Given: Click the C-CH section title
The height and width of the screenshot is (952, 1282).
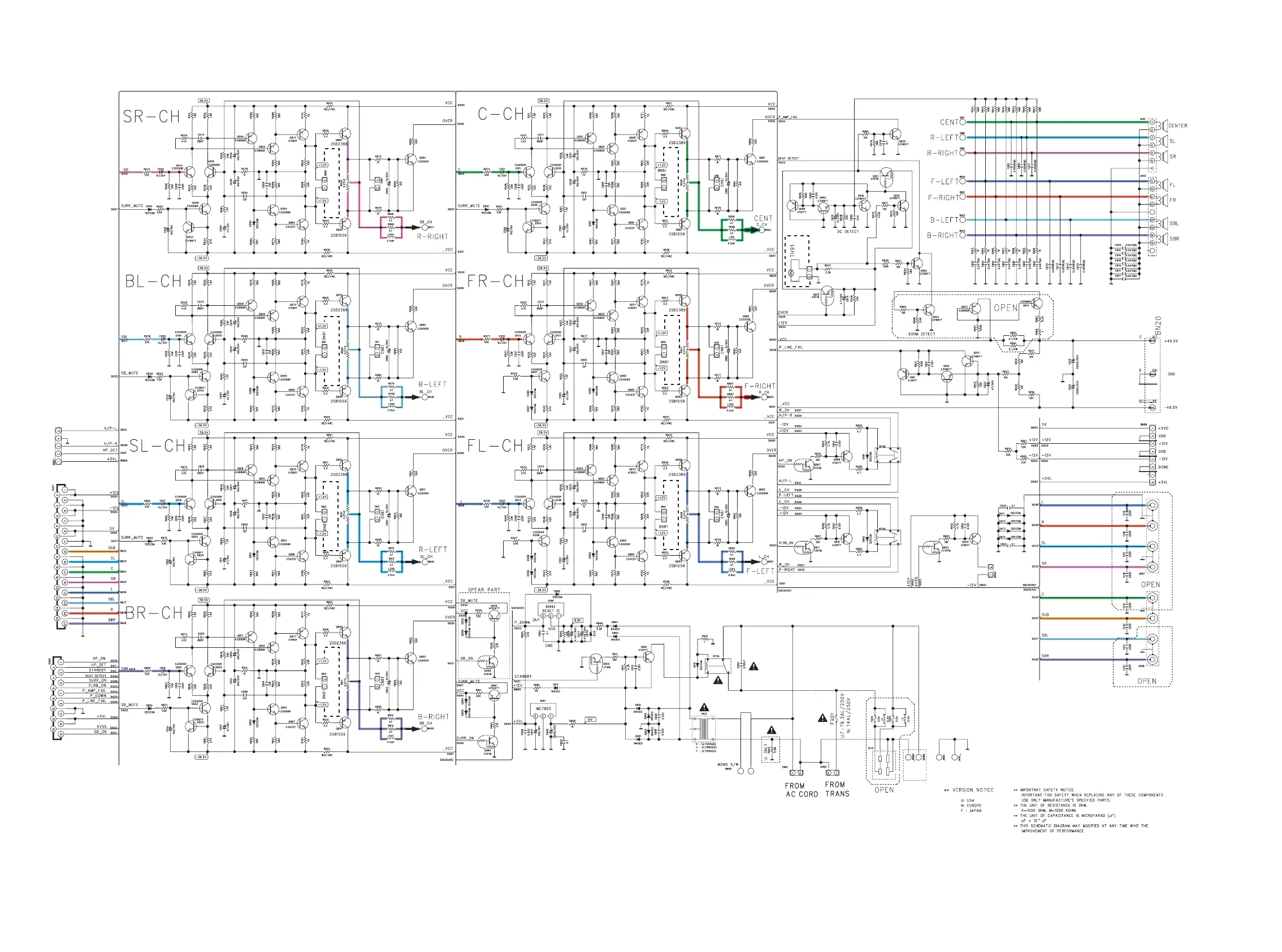Looking at the screenshot, I should coord(500,114).
